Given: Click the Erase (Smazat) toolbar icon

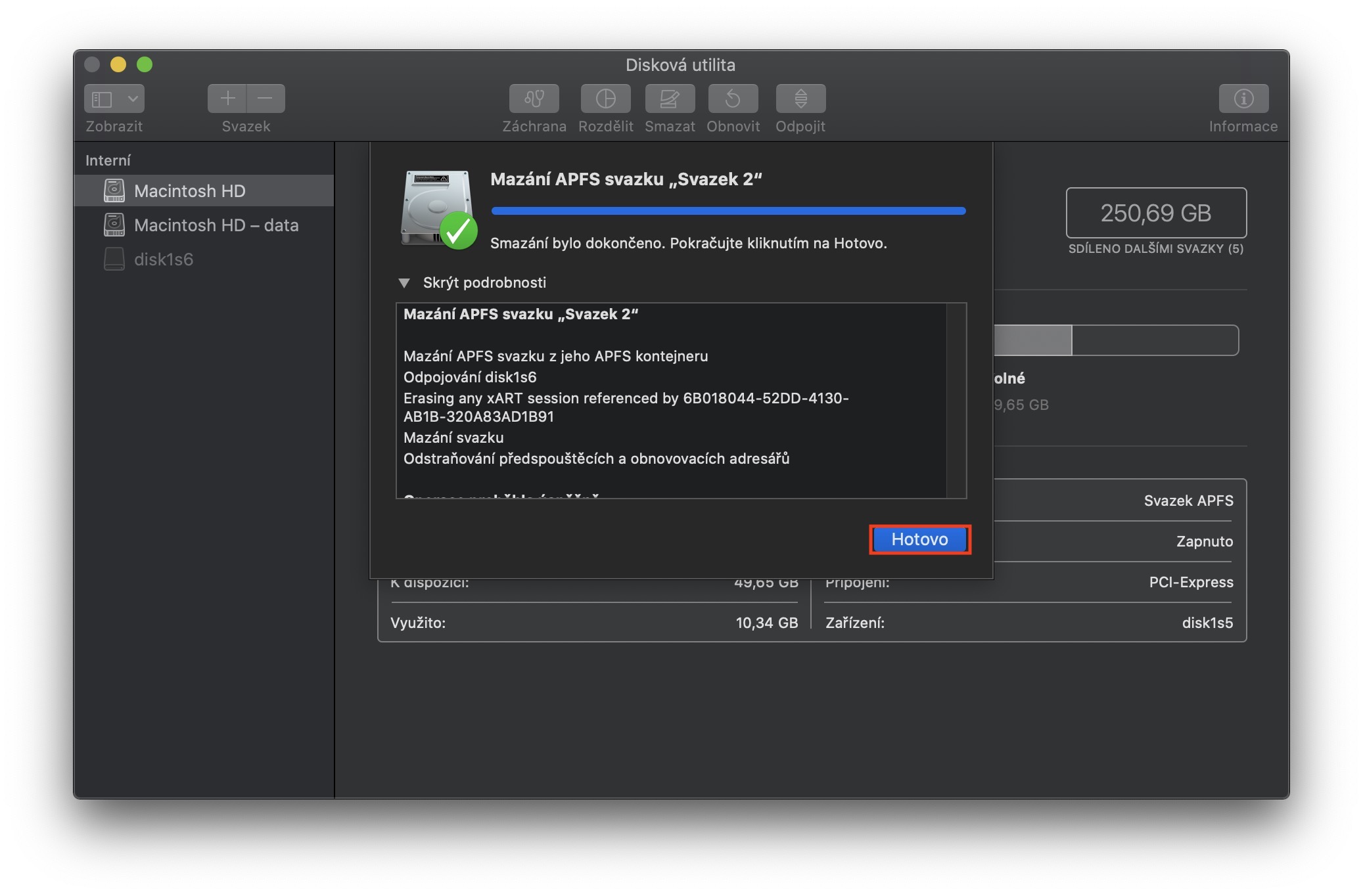Looking at the screenshot, I should (x=669, y=99).
